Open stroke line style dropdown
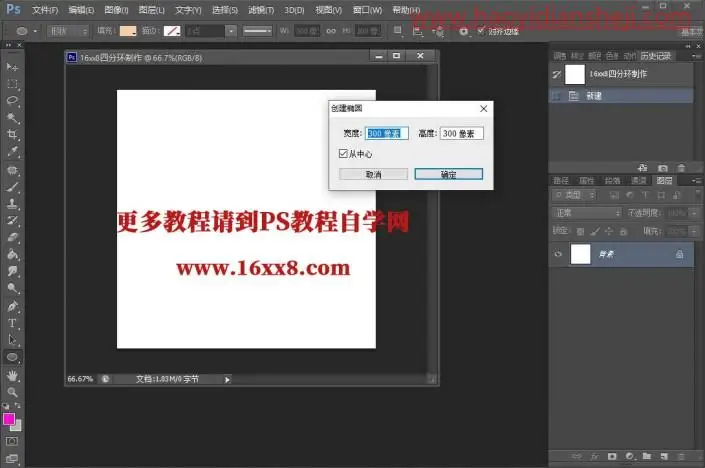Viewport: 705px width, 468px height. tap(257, 31)
